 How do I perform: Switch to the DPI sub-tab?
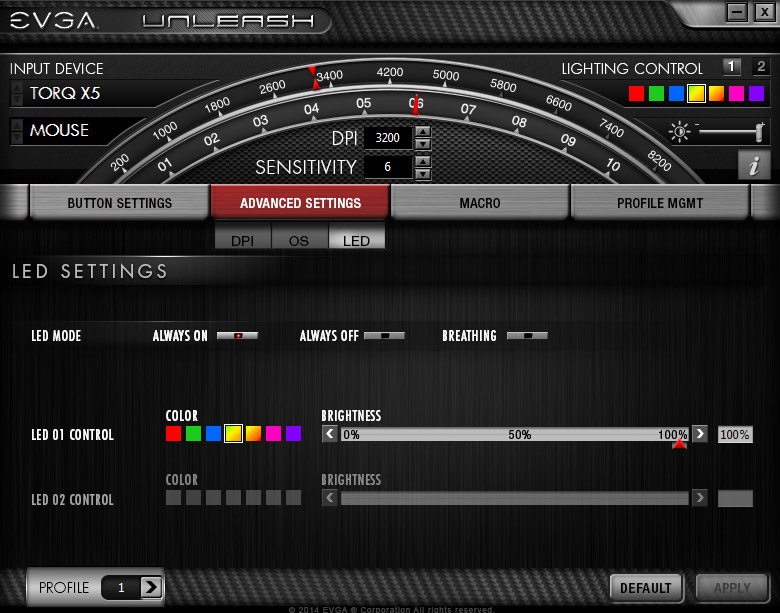click(x=243, y=237)
